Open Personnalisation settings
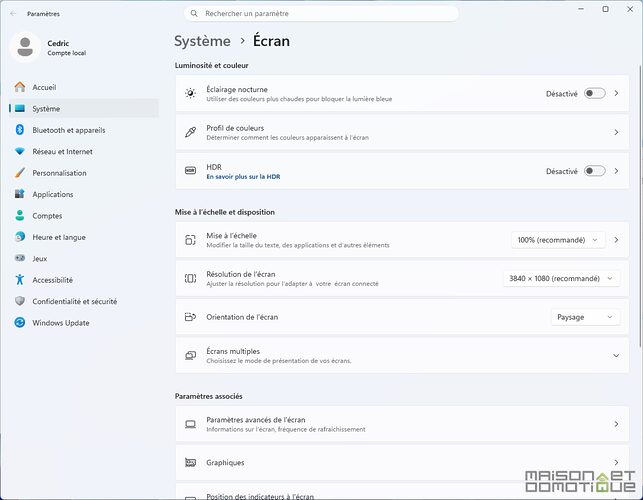Viewport: 643px width, 500px height. click(84, 173)
